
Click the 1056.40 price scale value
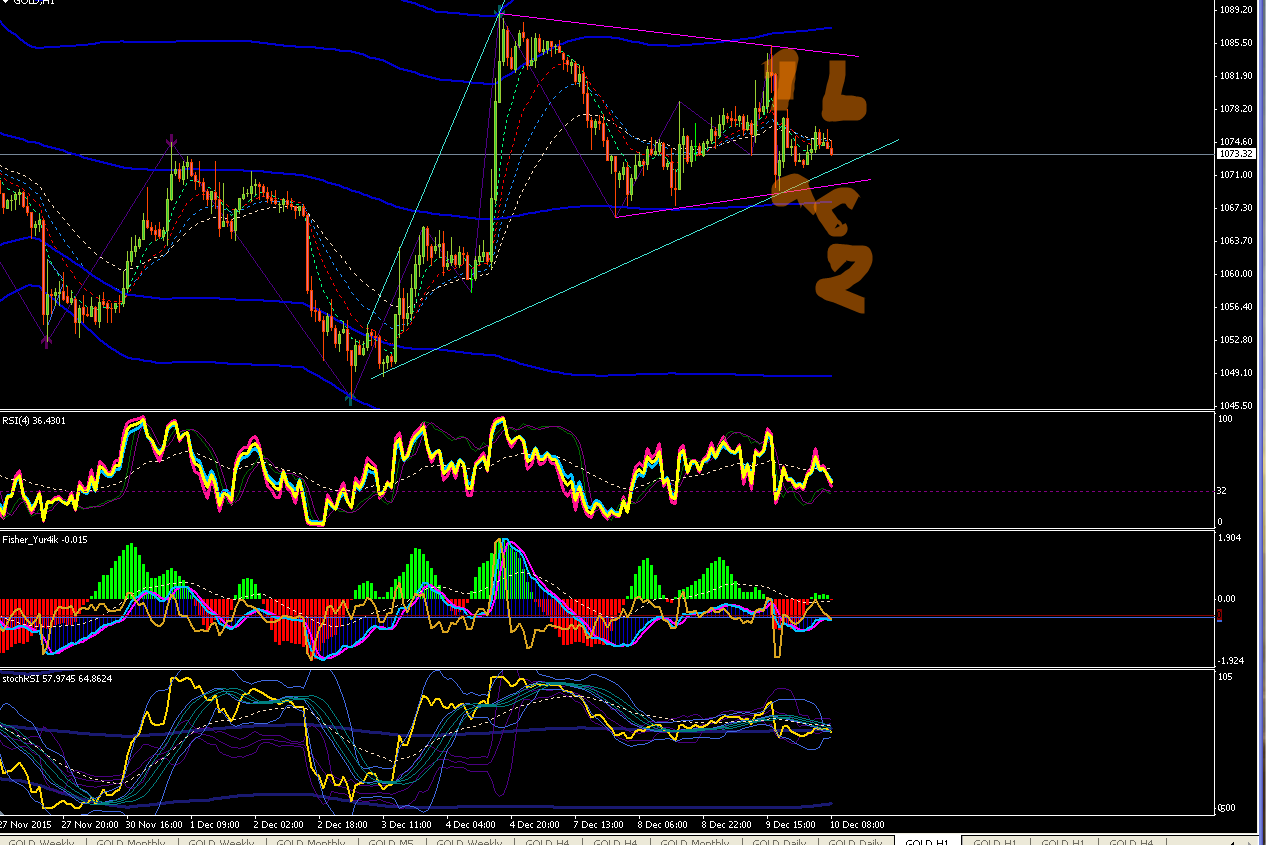coord(1236,307)
